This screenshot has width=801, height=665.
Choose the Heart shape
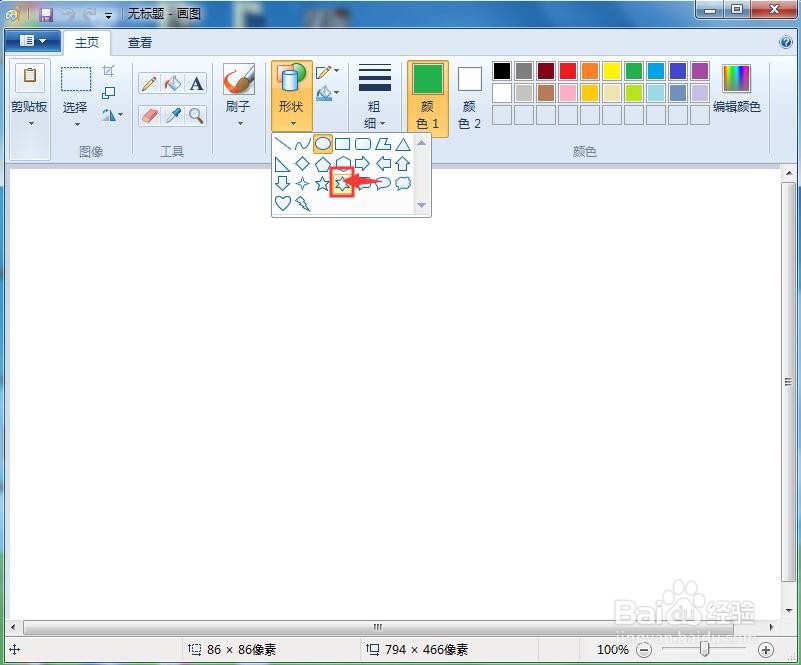pyautogui.click(x=282, y=203)
